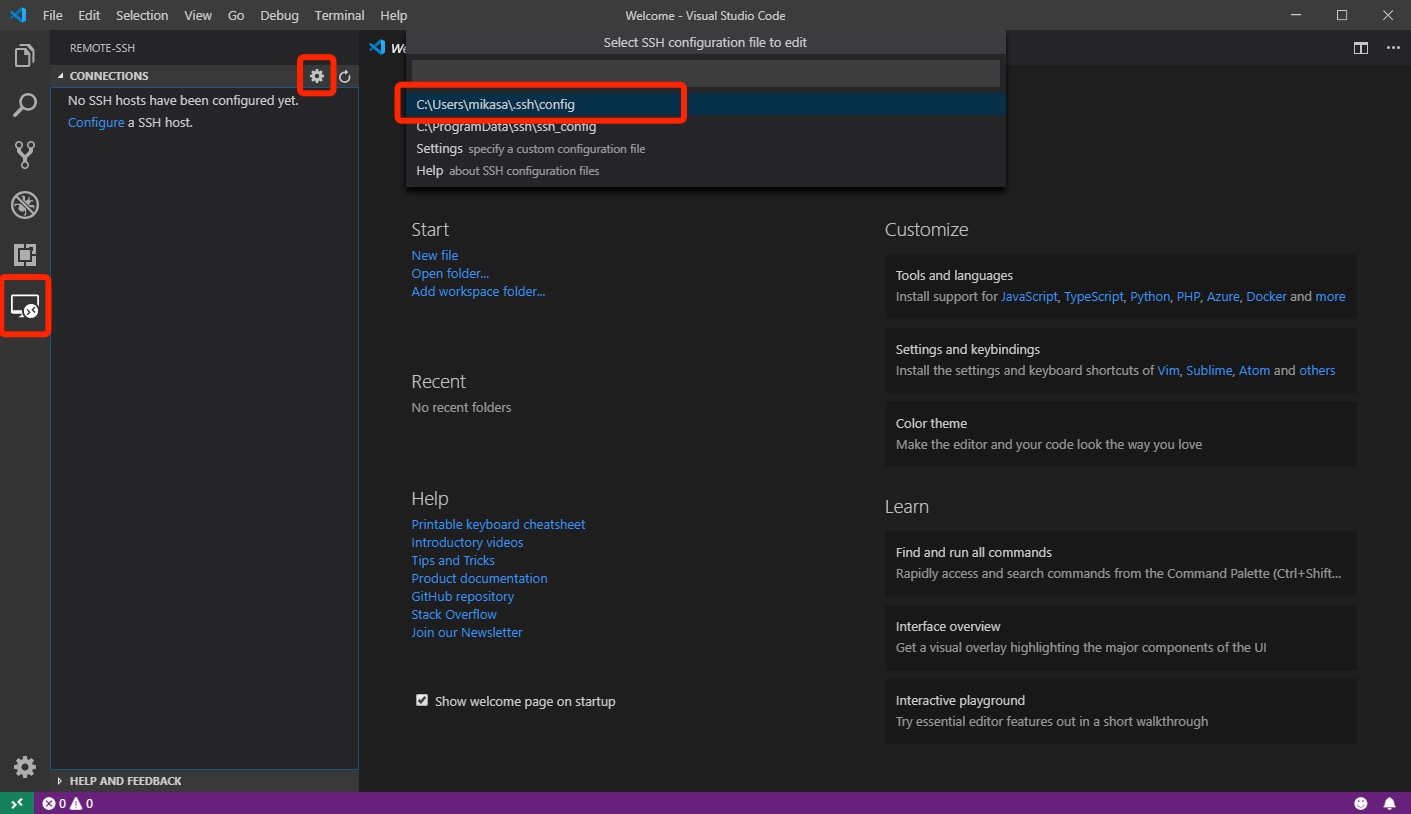Screen dimensions: 1411x814
Task: Open the Interactive playground card
Action: point(1121,711)
